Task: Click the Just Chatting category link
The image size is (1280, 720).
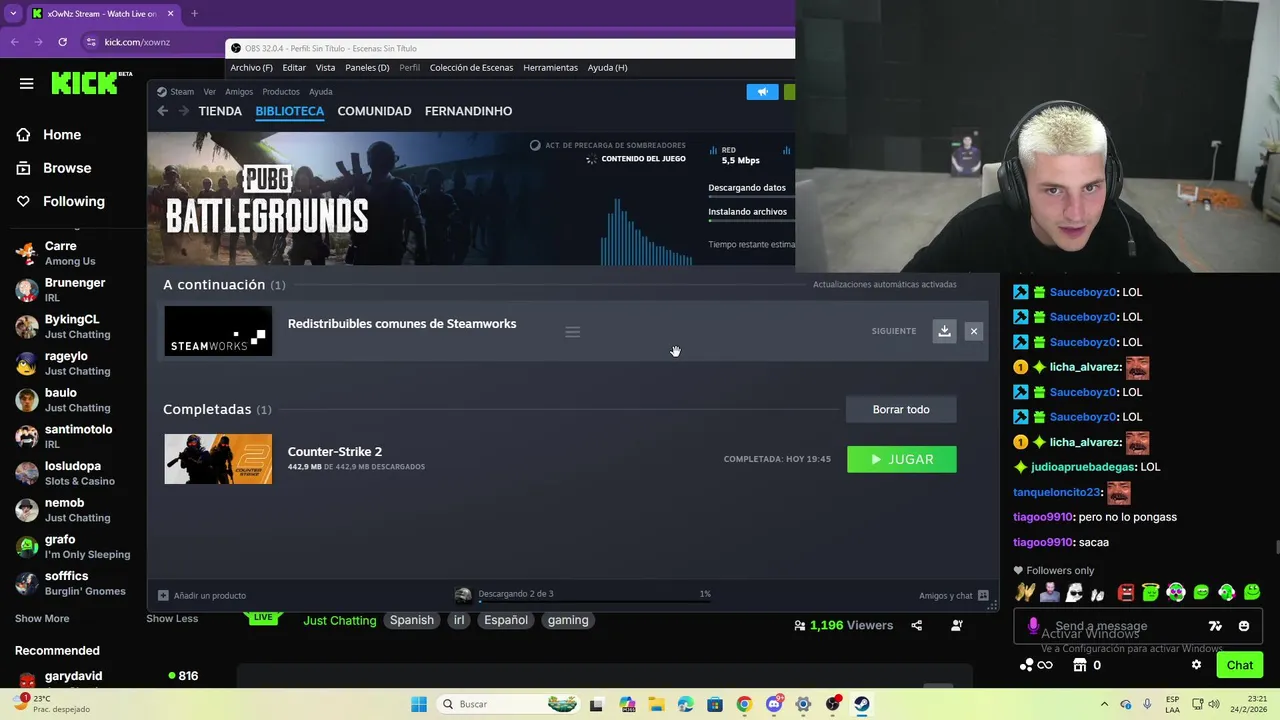Action: tap(340, 620)
